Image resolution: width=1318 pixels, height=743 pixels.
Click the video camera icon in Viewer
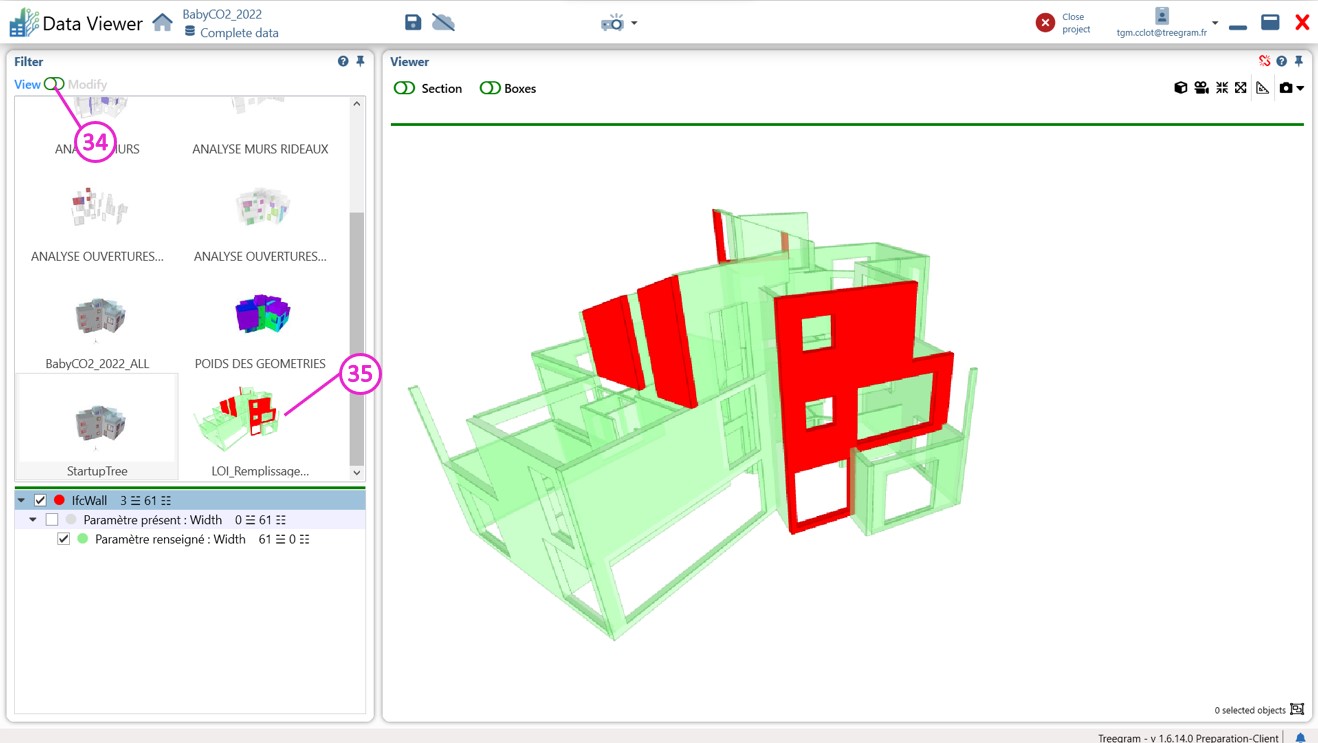coord(1201,88)
